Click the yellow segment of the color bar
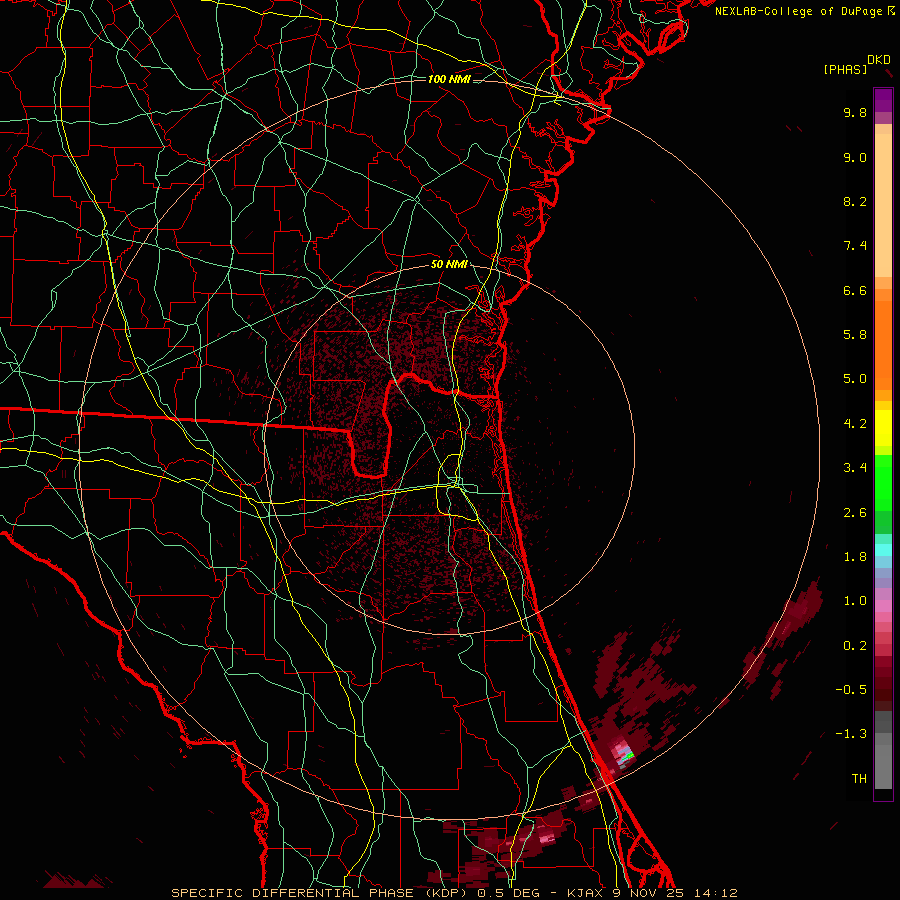The height and width of the screenshot is (900, 900). pyautogui.click(x=883, y=428)
